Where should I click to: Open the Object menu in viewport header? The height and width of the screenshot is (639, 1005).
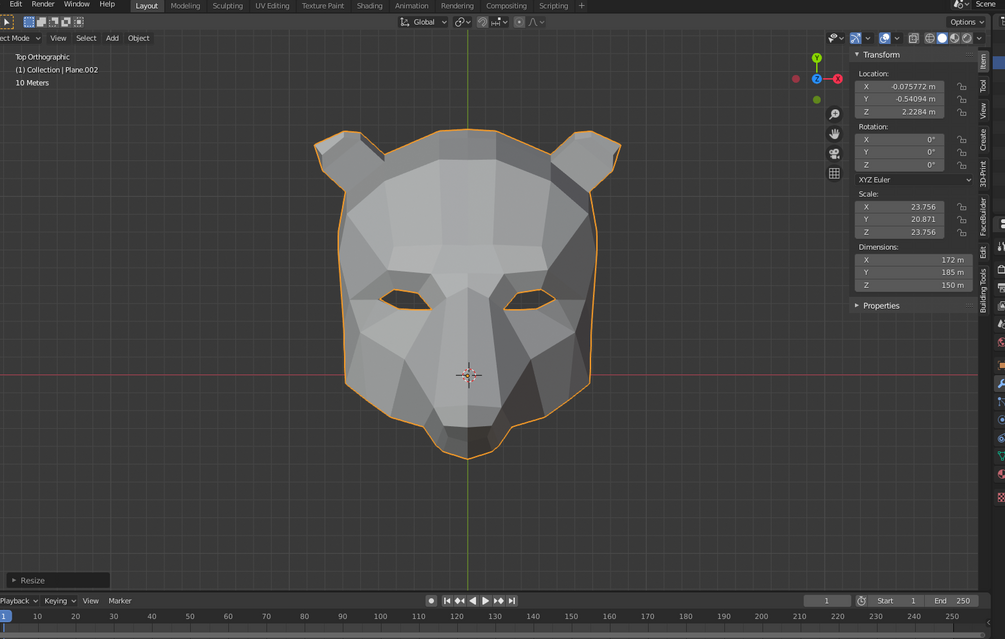pos(138,38)
